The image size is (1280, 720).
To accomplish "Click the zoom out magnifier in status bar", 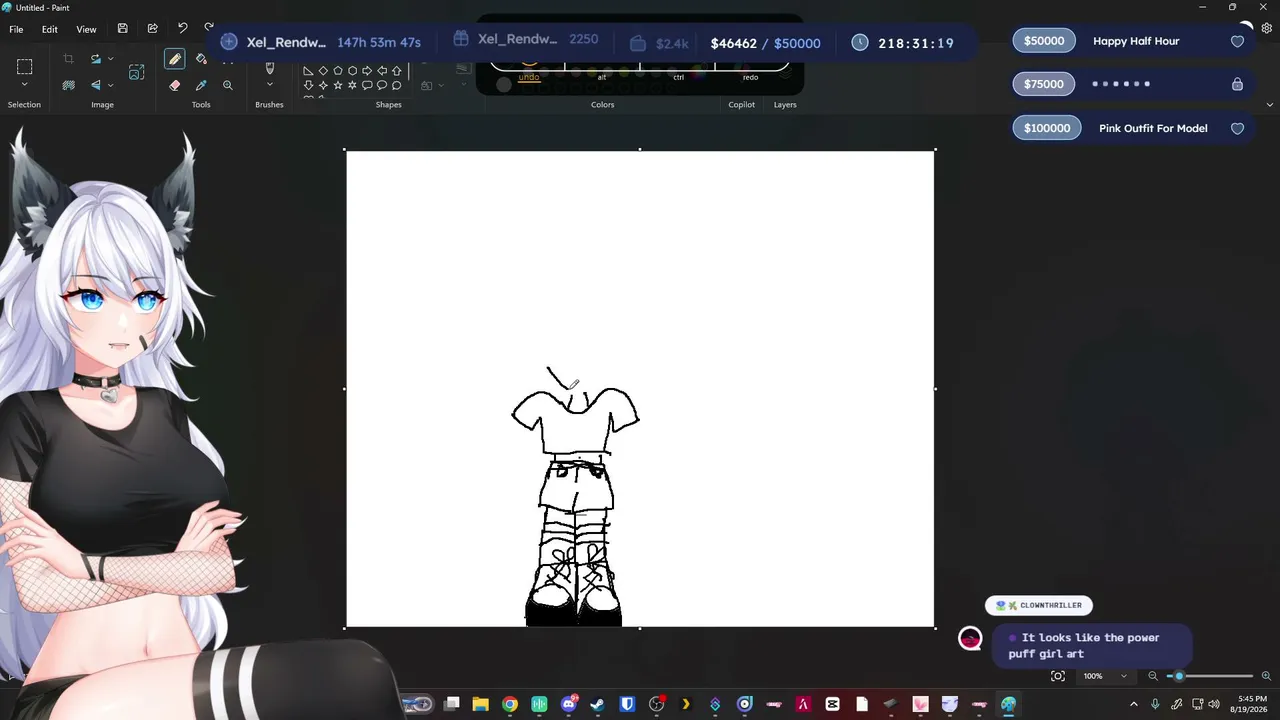I will pyautogui.click(x=1153, y=676).
